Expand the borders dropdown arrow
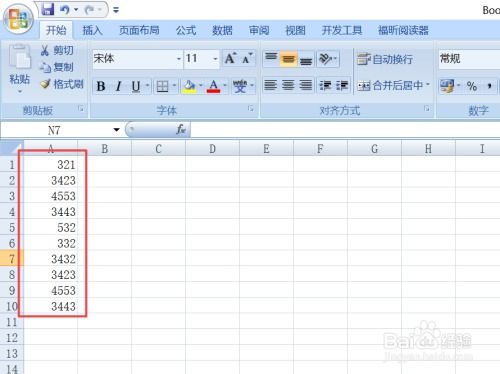 coord(174,86)
